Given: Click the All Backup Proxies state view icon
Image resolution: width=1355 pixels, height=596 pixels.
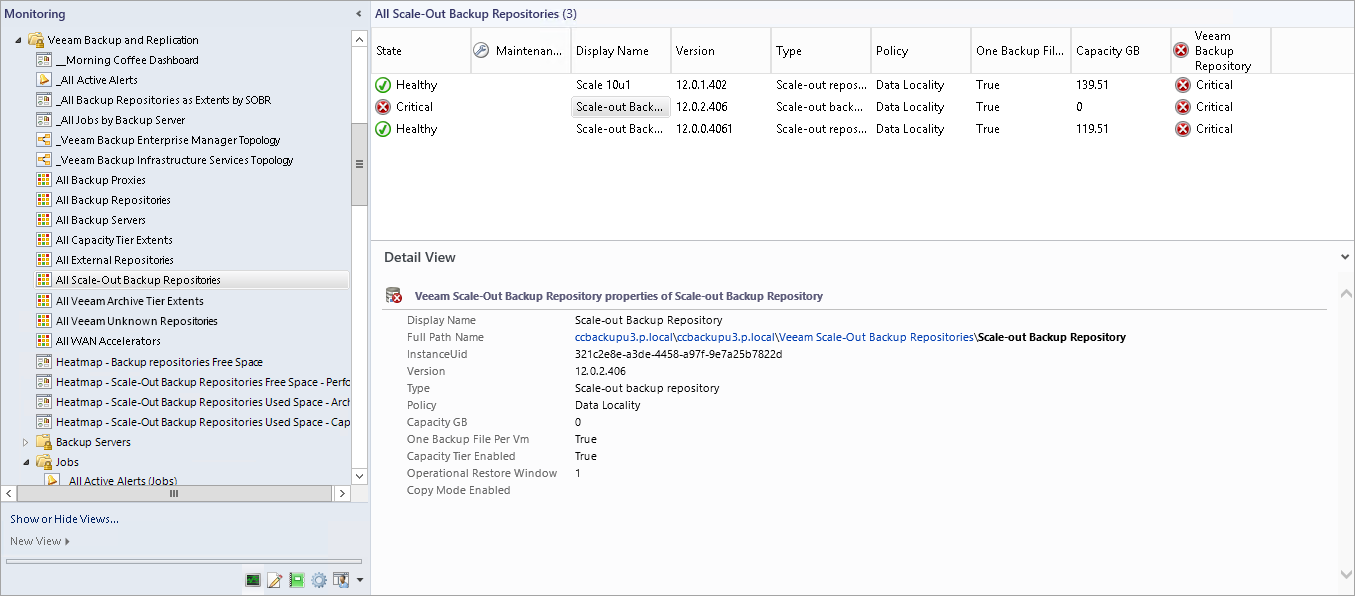Looking at the screenshot, I should (44, 180).
